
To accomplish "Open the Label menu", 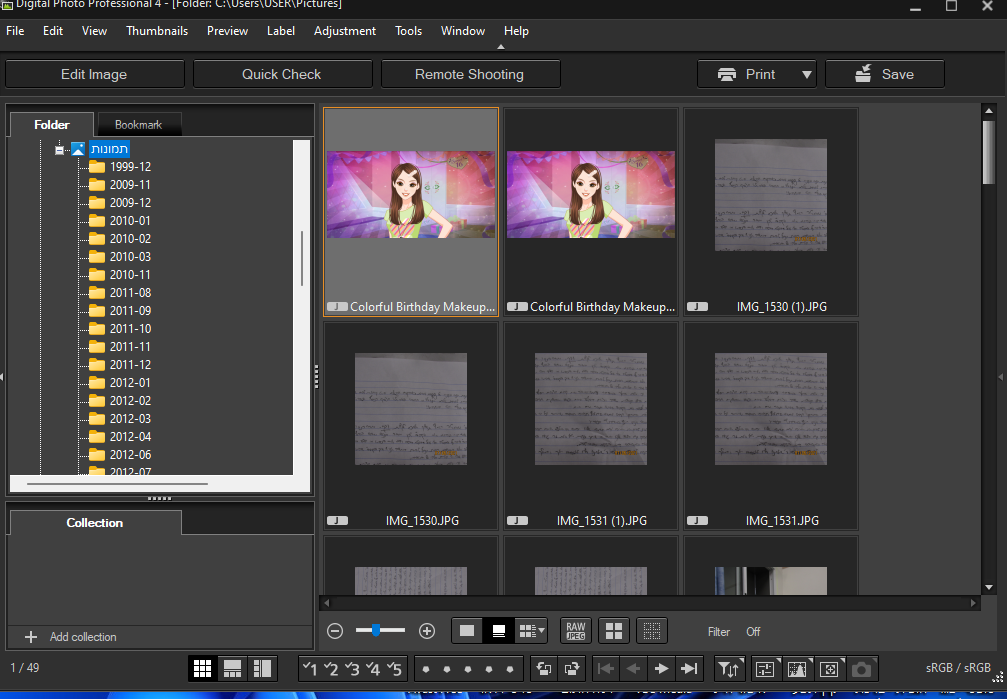I will click(281, 31).
